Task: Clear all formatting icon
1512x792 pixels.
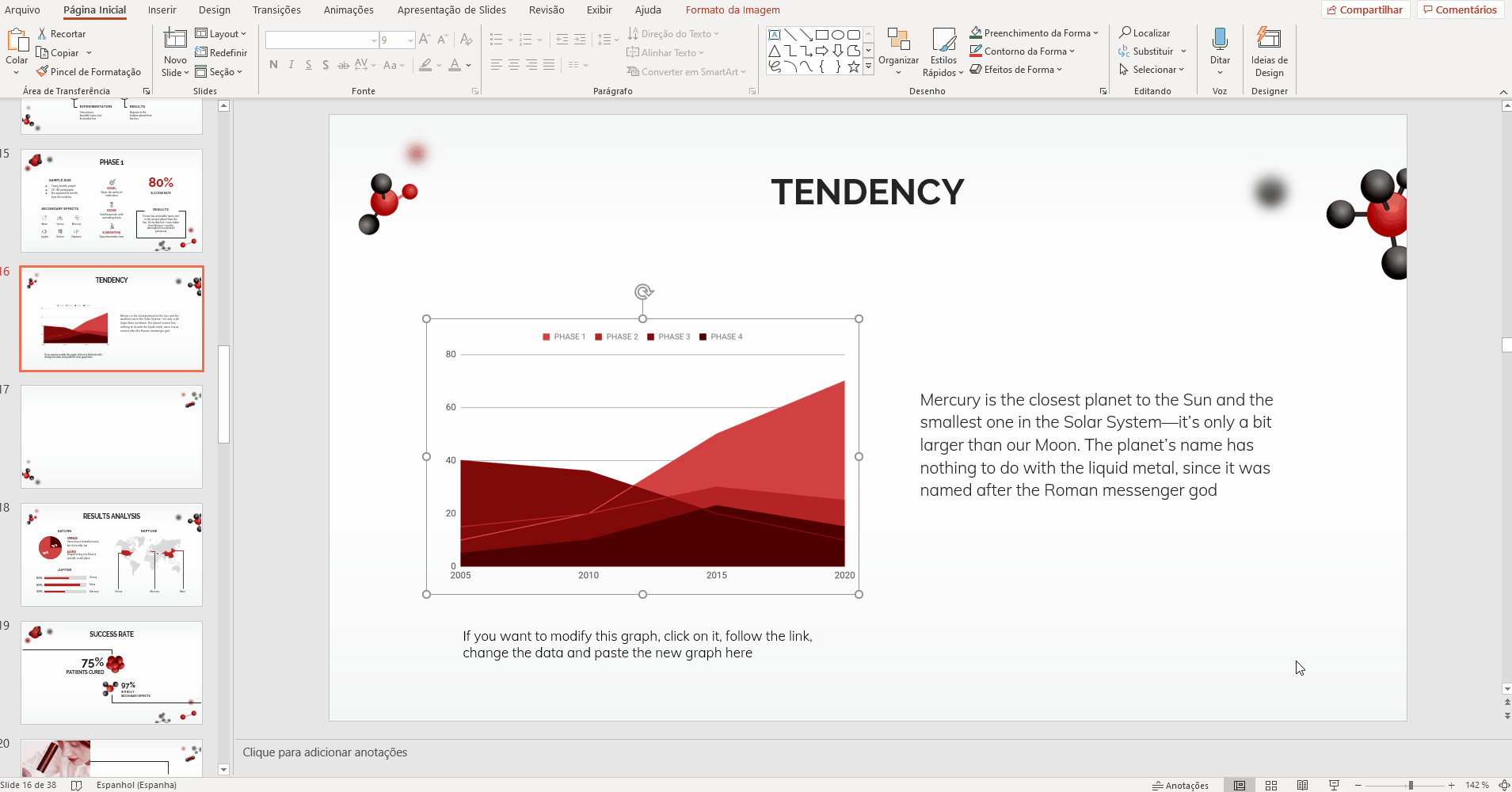Action: click(x=467, y=39)
